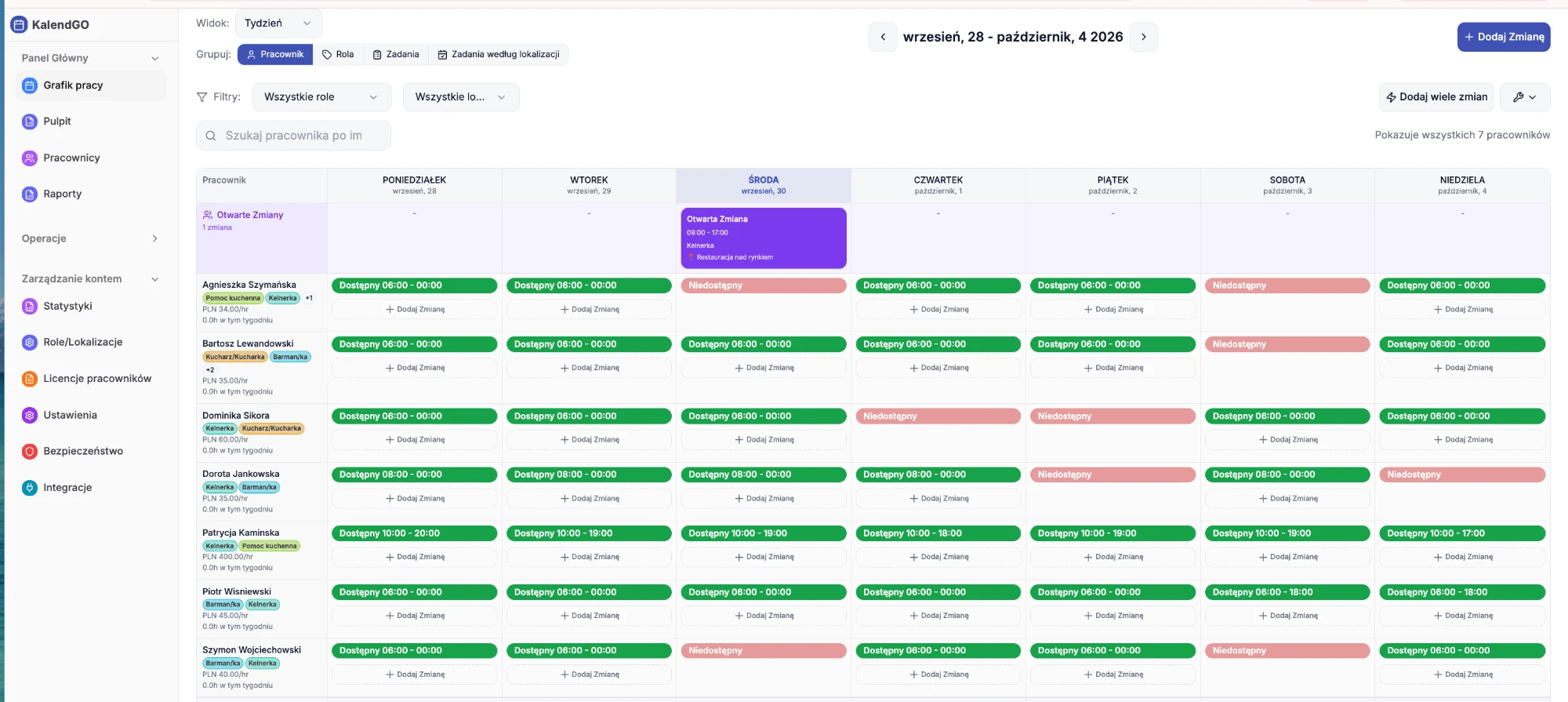Click the Dodaj Zmianę button
The width and height of the screenshot is (1568, 702).
(1504, 37)
